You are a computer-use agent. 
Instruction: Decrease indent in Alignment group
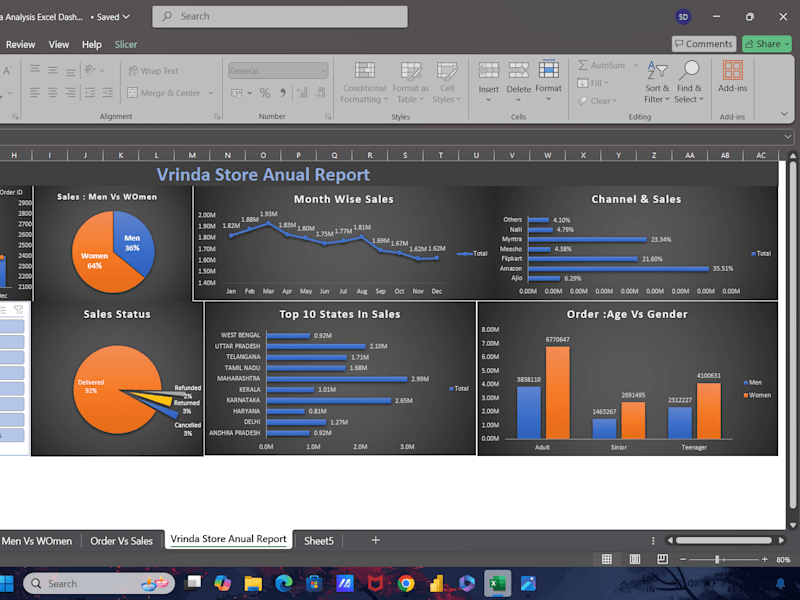(x=90, y=92)
